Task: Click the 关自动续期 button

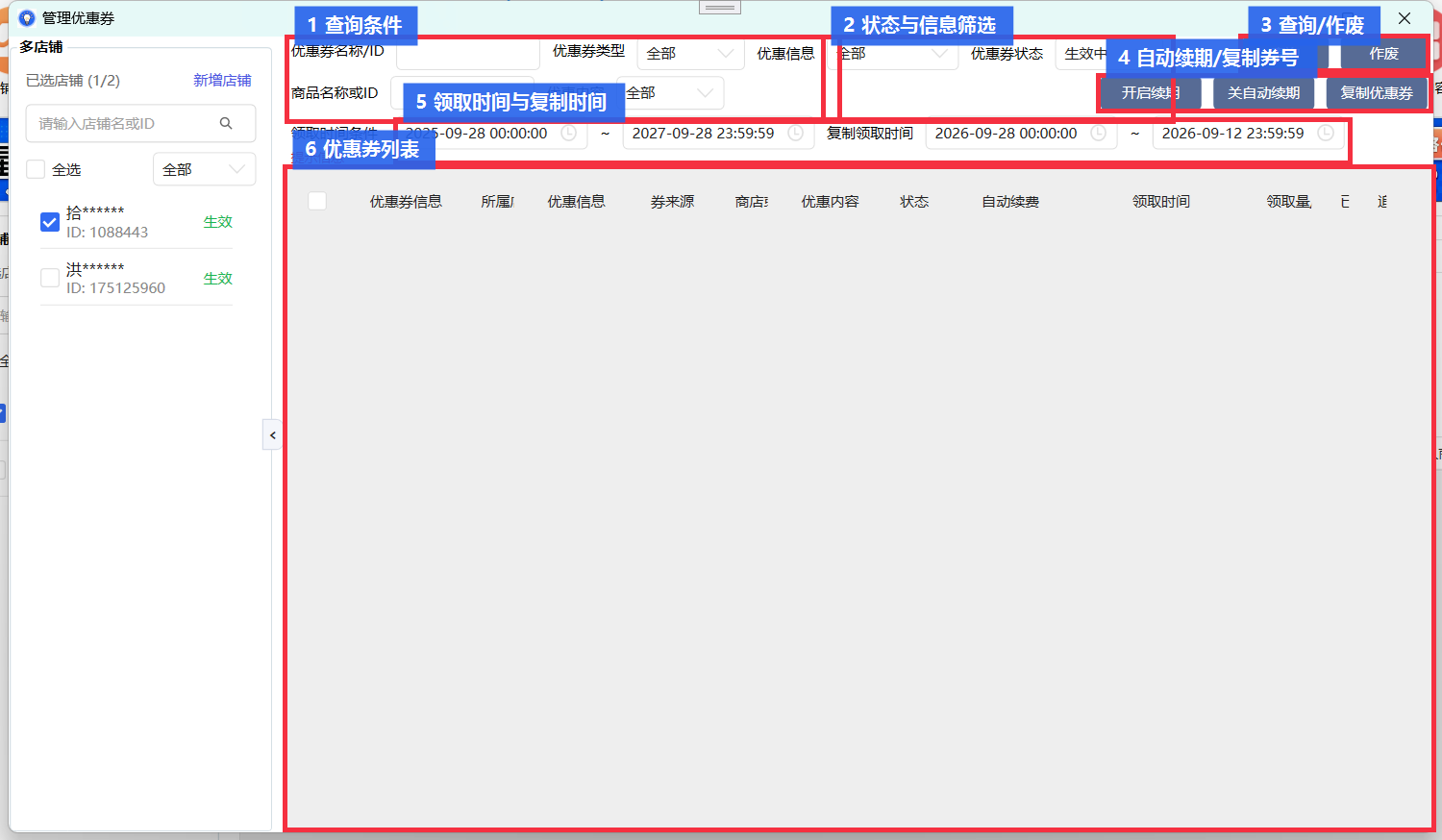Action: pos(1263,93)
